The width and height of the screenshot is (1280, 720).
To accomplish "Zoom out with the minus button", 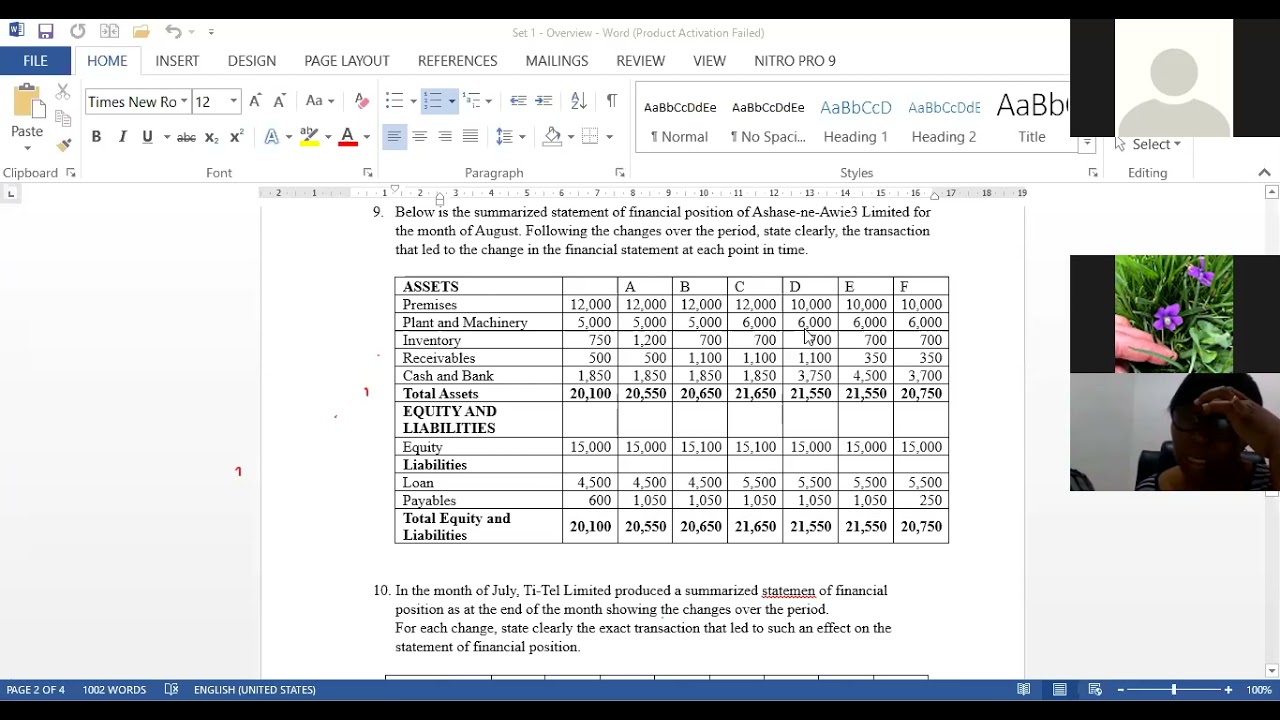I will point(1121,690).
